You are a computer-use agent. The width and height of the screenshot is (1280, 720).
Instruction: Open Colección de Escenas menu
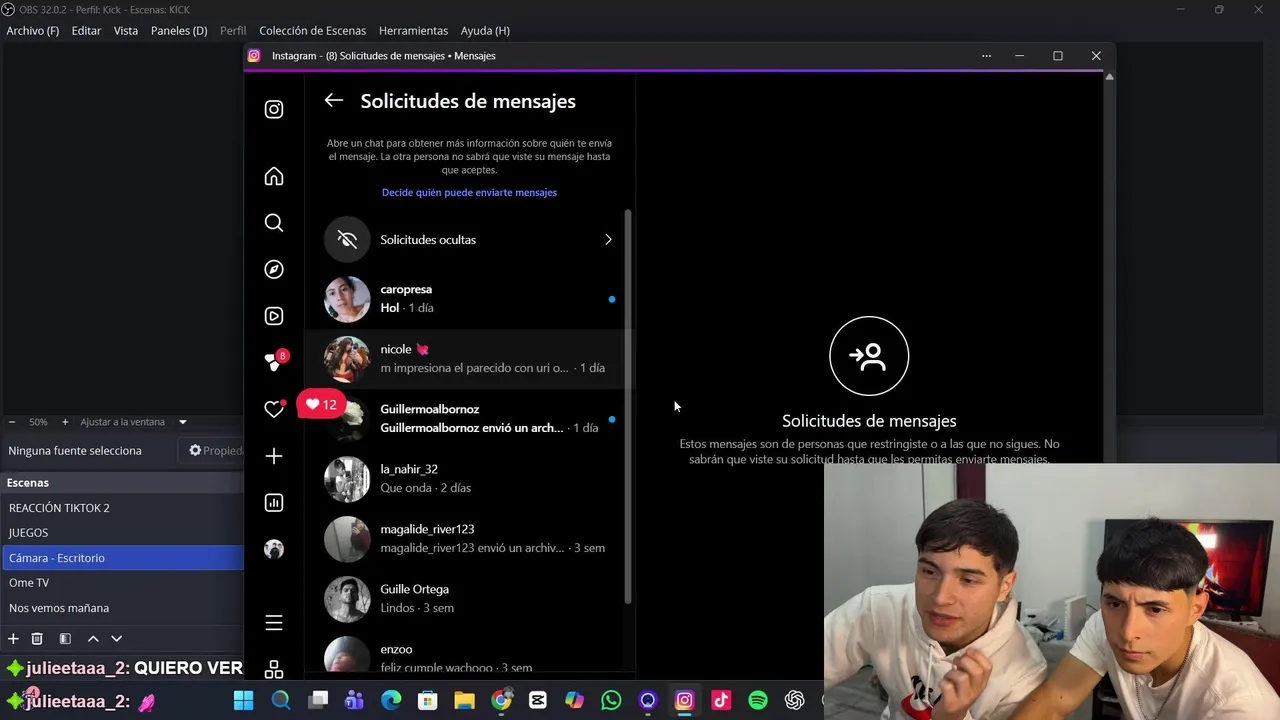click(x=313, y=31)
